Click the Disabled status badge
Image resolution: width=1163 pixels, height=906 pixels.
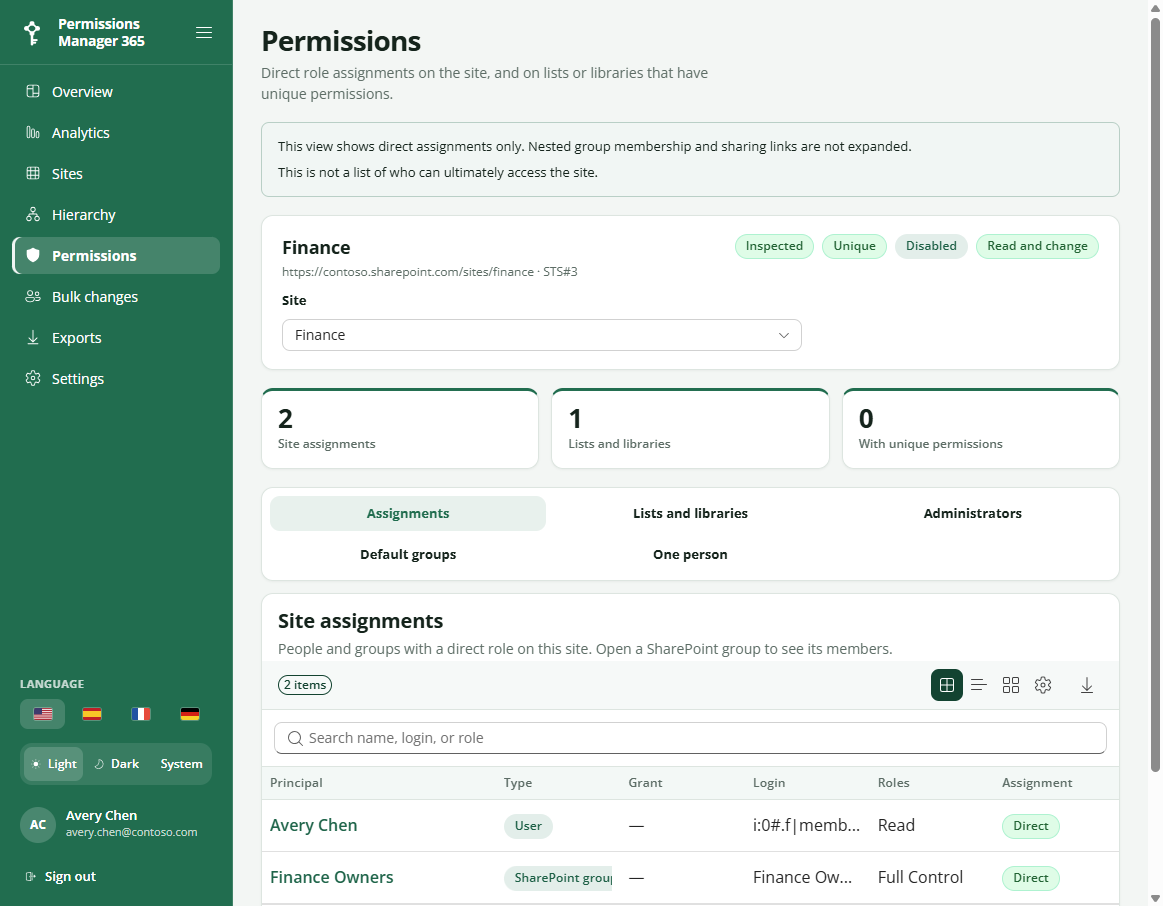pos(931,246)
